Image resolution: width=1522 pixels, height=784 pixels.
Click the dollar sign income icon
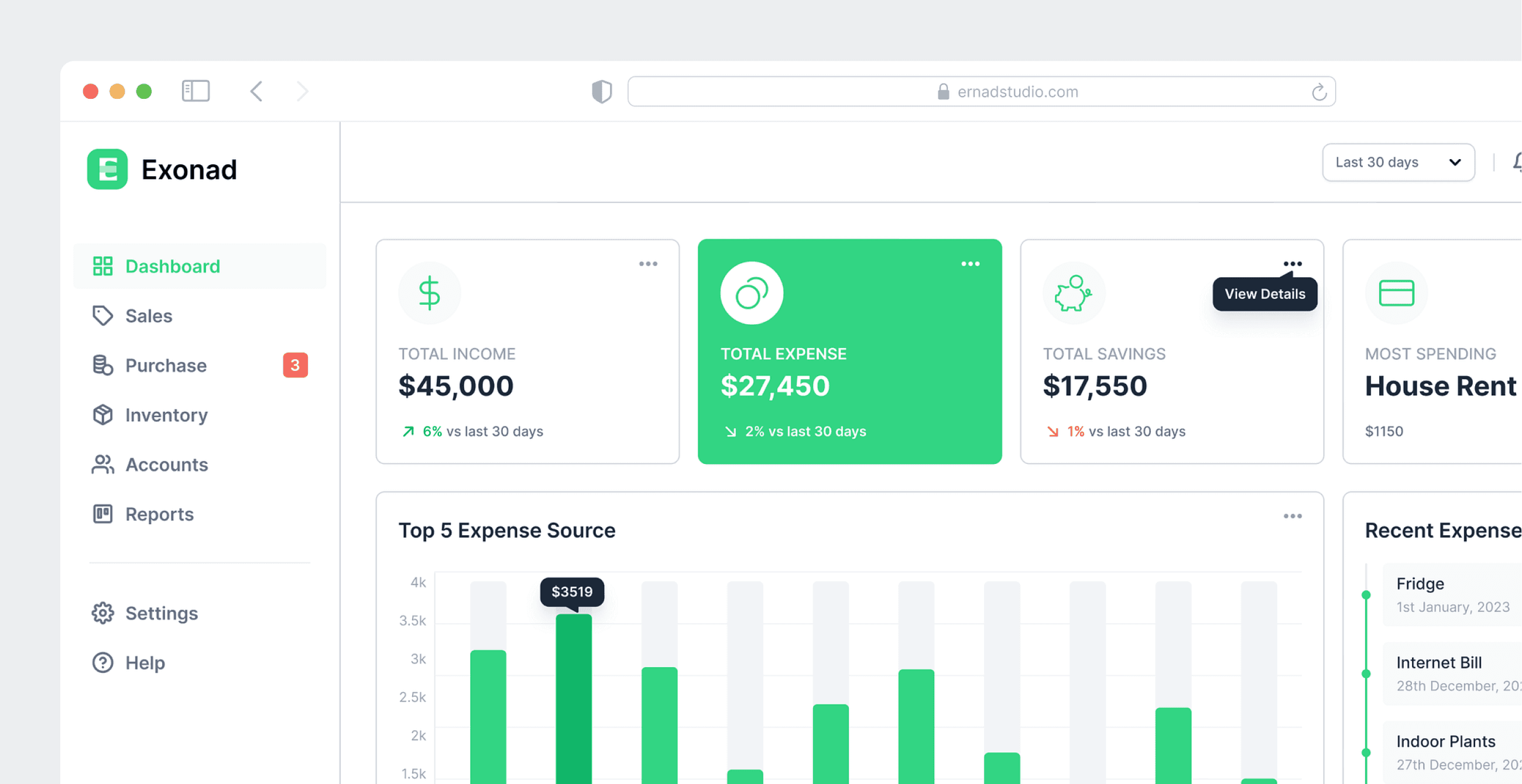click(x=430, y=293)
